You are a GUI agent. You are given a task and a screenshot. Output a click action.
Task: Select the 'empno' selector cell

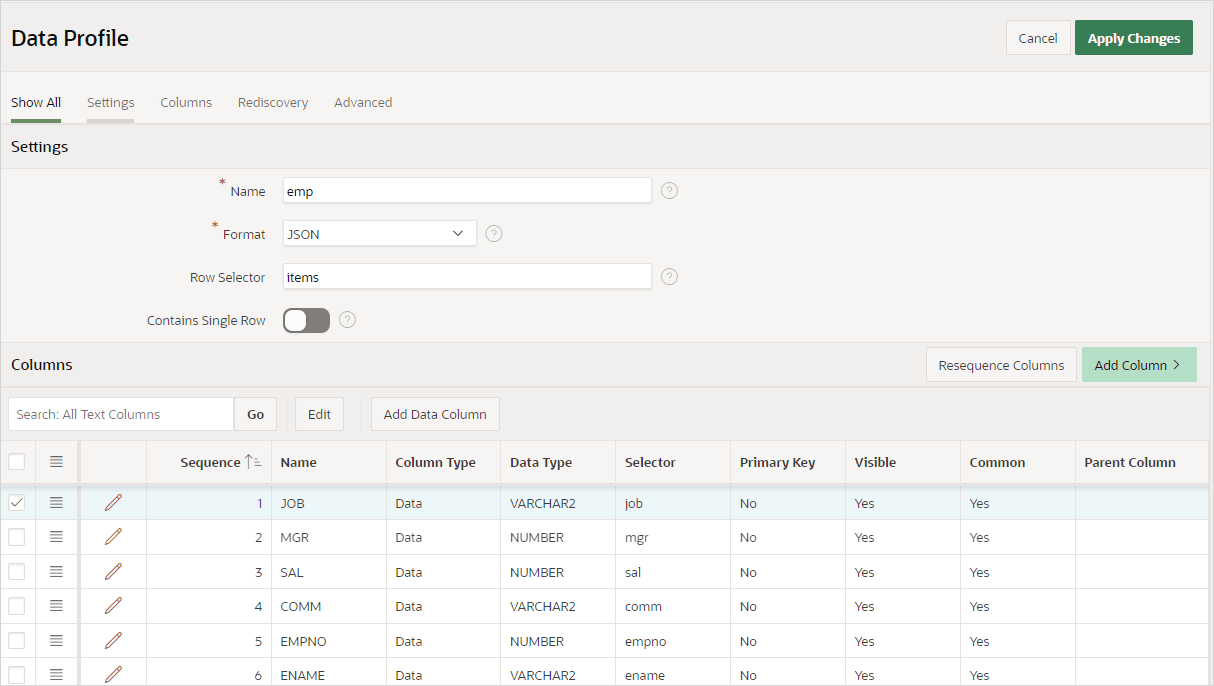click(x=673, y=641)
